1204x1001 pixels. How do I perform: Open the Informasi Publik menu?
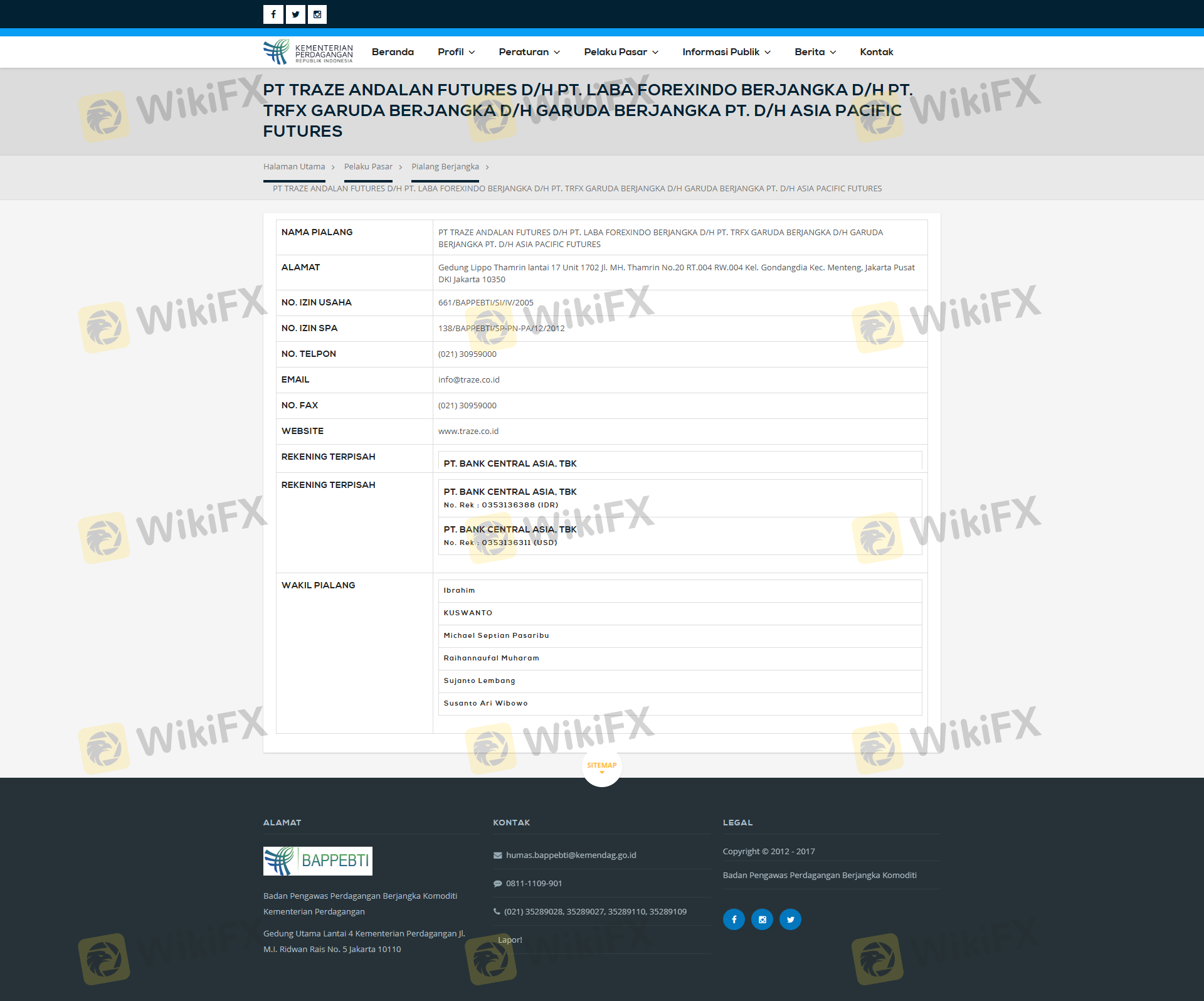(x=726, y=52)
